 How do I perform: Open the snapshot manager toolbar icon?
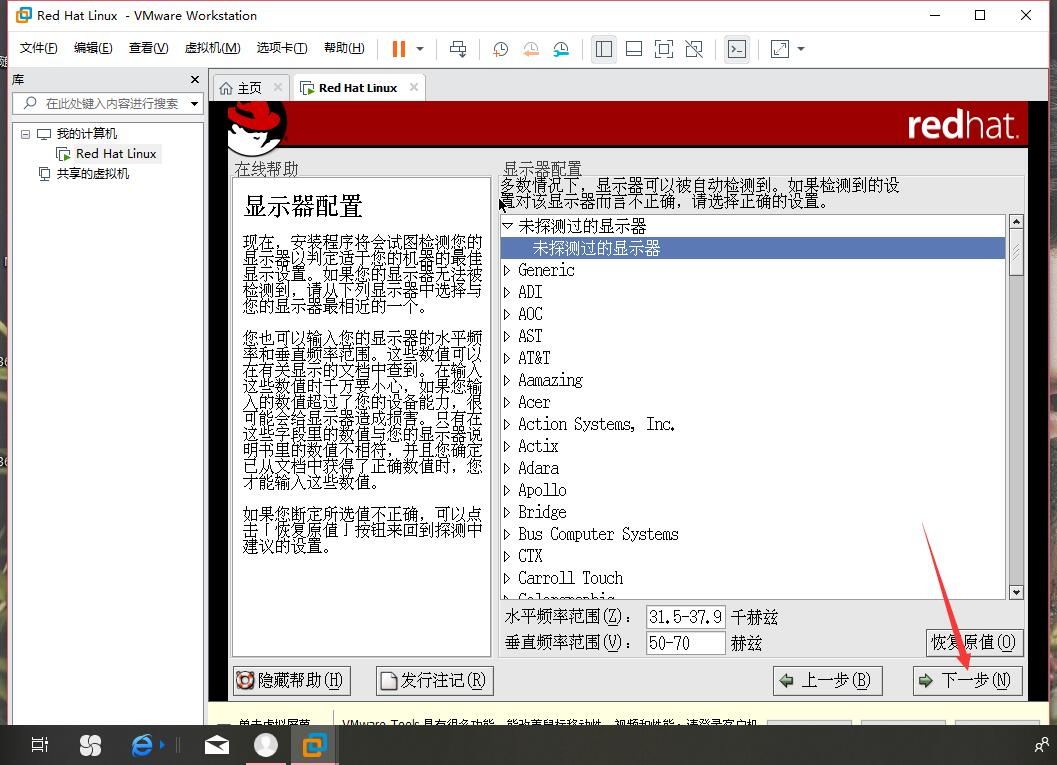pyautogui.click(x=561, y=49)
